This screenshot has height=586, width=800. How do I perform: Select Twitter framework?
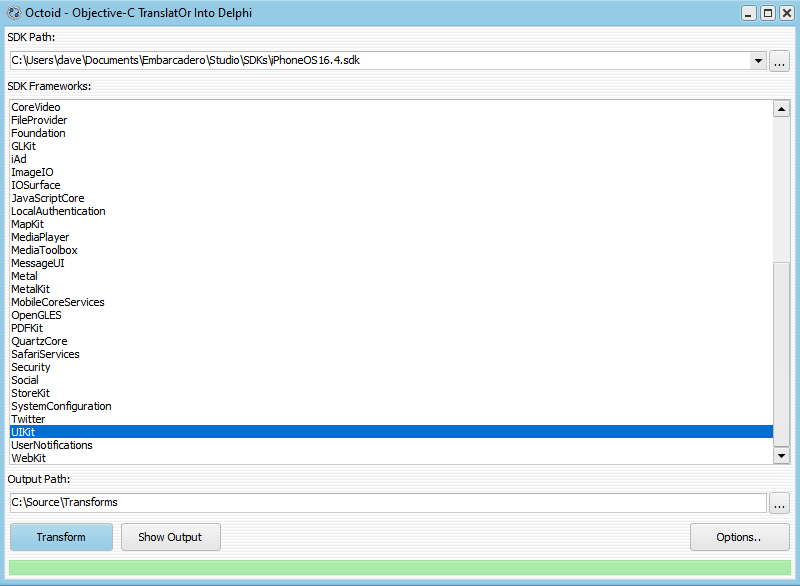click(x=391, y=419)
